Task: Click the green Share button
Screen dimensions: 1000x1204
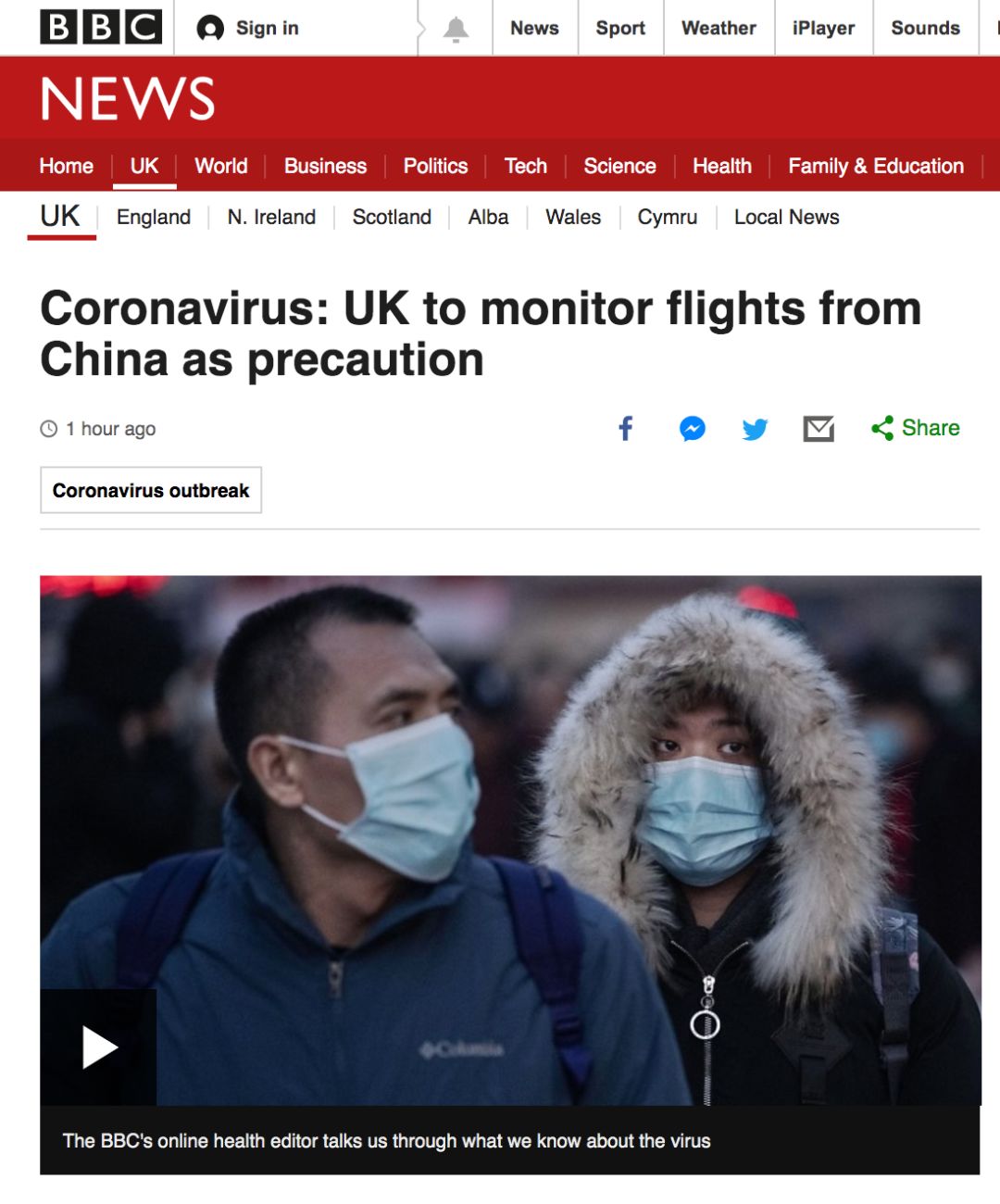Action: (x=916, y=428)
